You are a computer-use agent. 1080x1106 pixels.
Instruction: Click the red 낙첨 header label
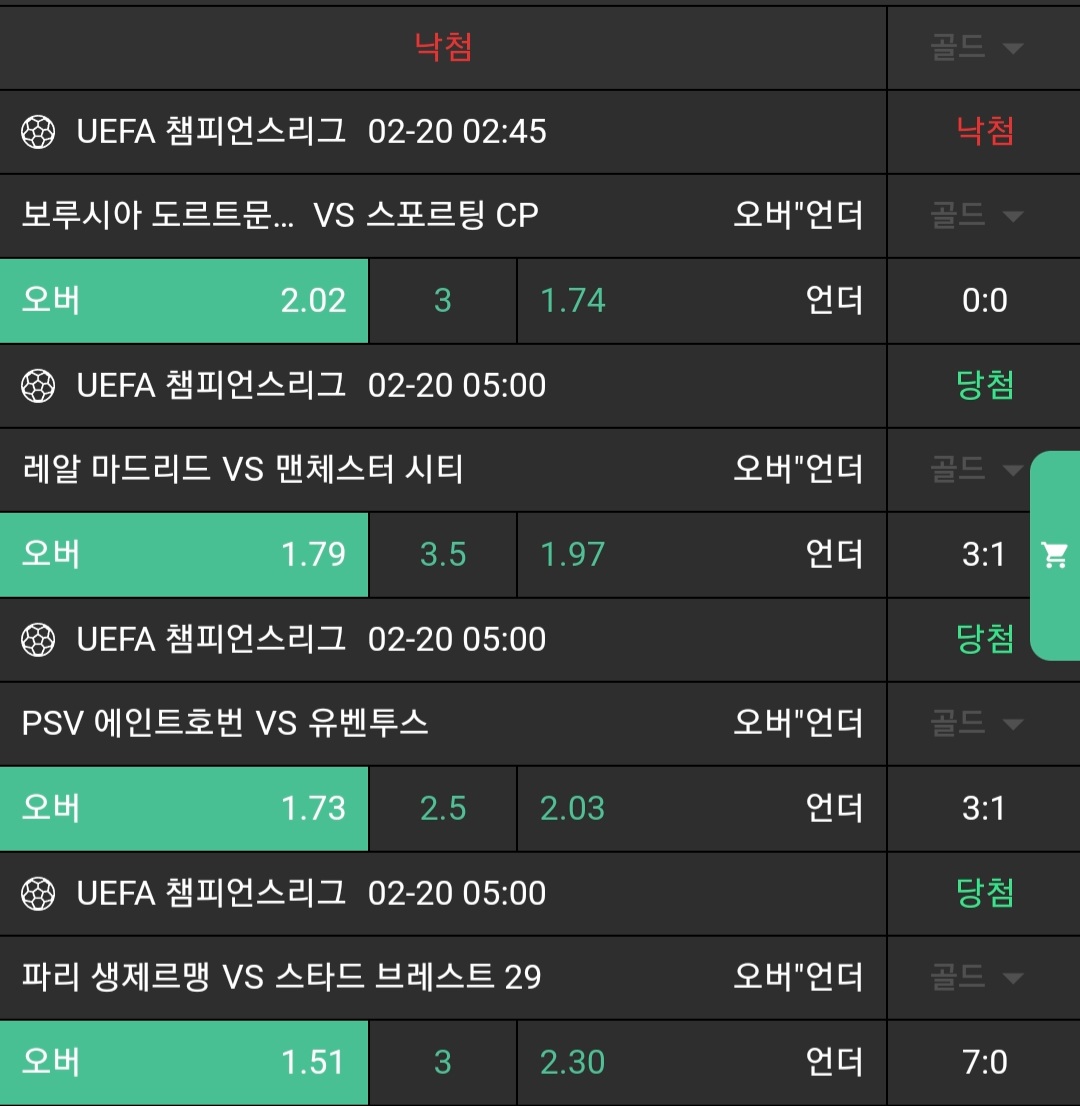tap(443, 48)
